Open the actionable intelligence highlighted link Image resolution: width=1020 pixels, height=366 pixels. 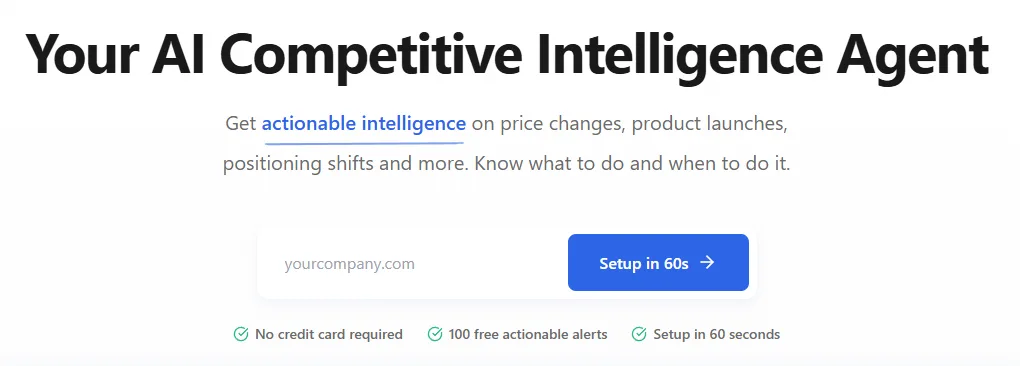[364, 124]
